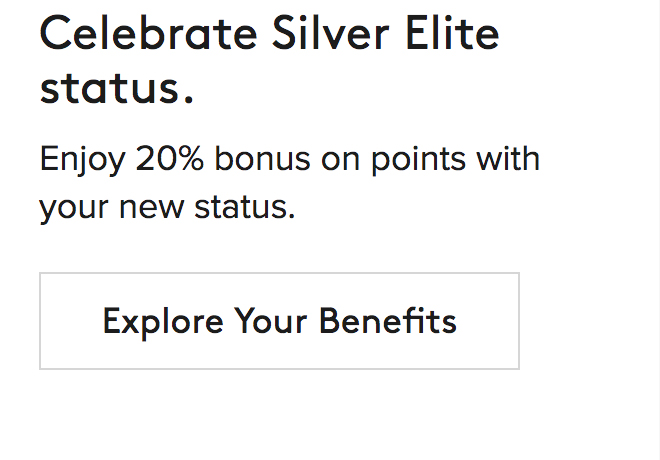Click the Explore Your Benefits button
The image size is (660, 460).
(279, 321)
